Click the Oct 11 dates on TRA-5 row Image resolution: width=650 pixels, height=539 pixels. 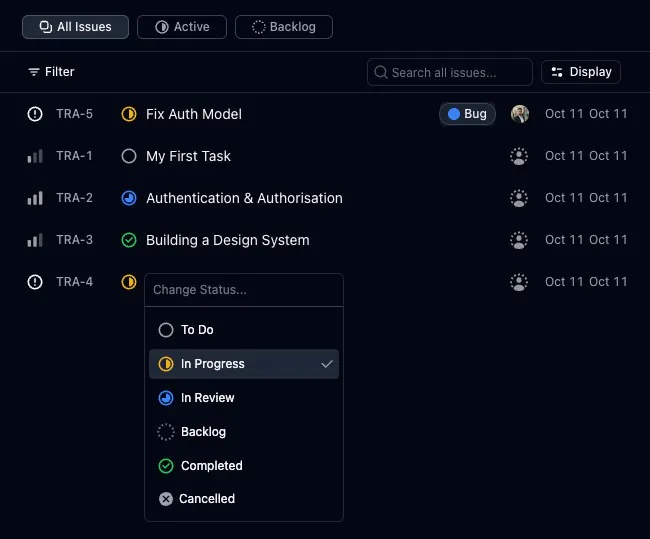click(x=586, y=114)
